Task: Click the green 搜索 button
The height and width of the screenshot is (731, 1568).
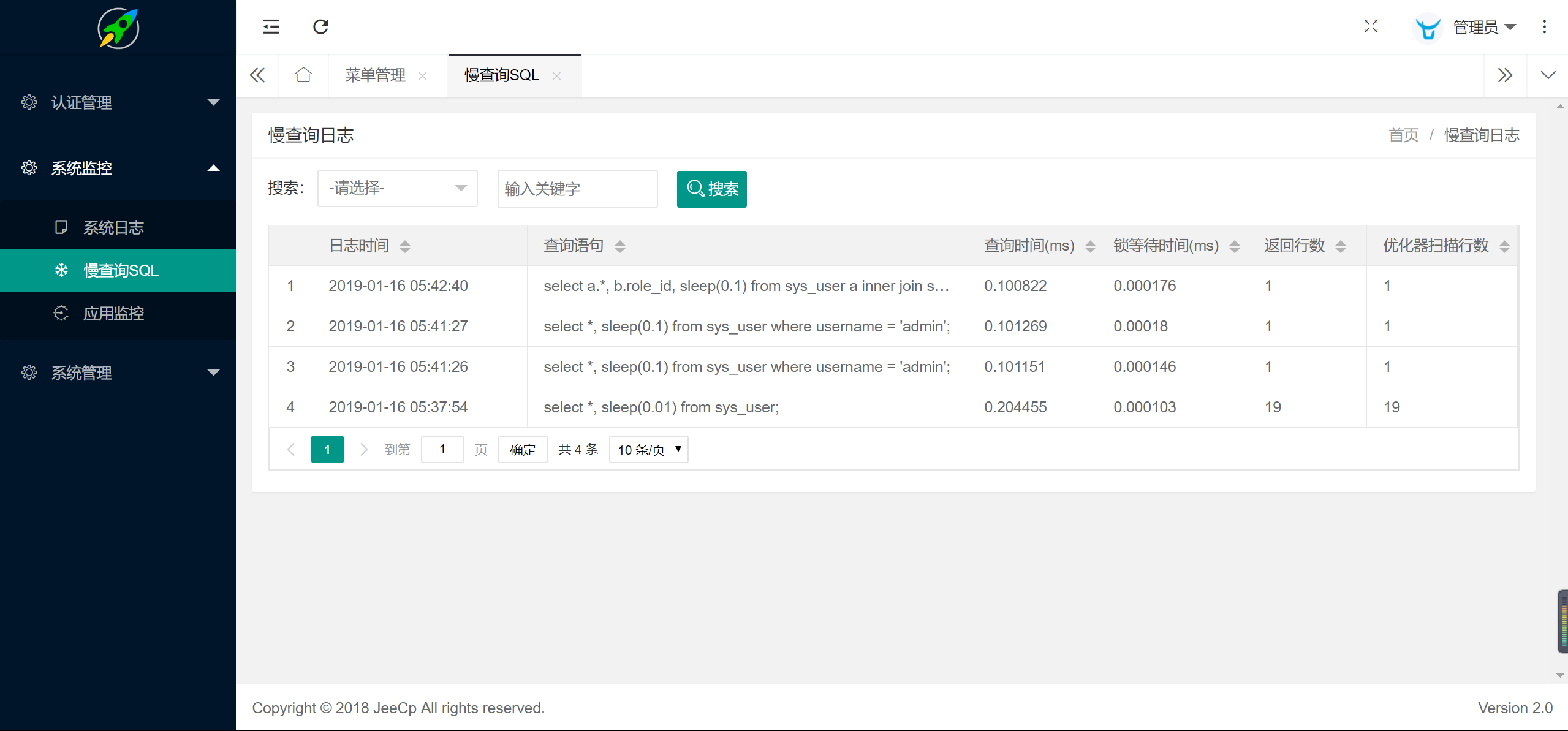Action: 711,189
